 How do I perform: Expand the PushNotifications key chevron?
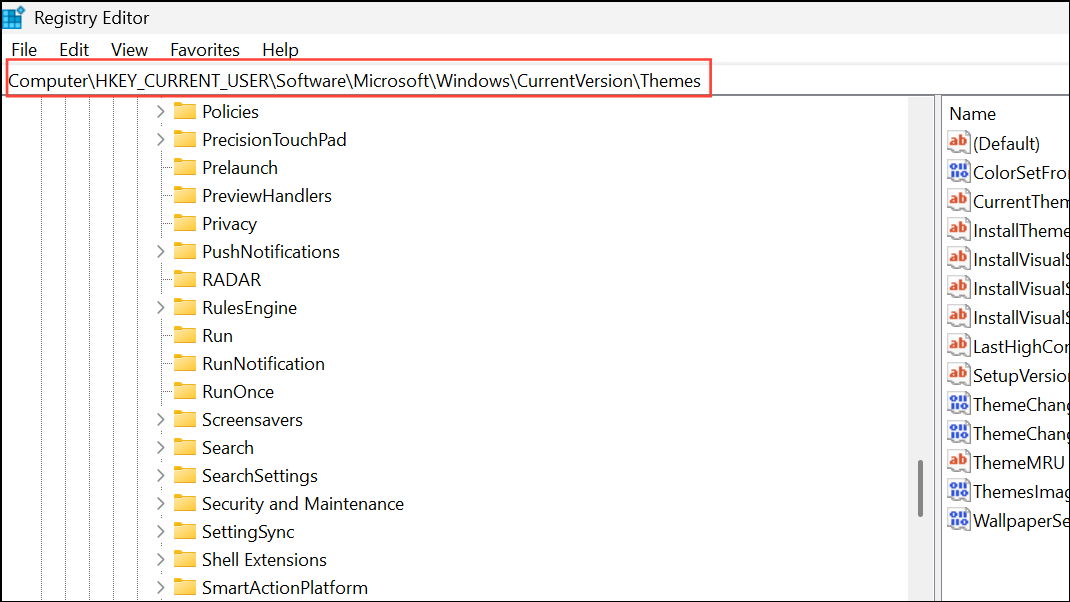pos(161,252)
